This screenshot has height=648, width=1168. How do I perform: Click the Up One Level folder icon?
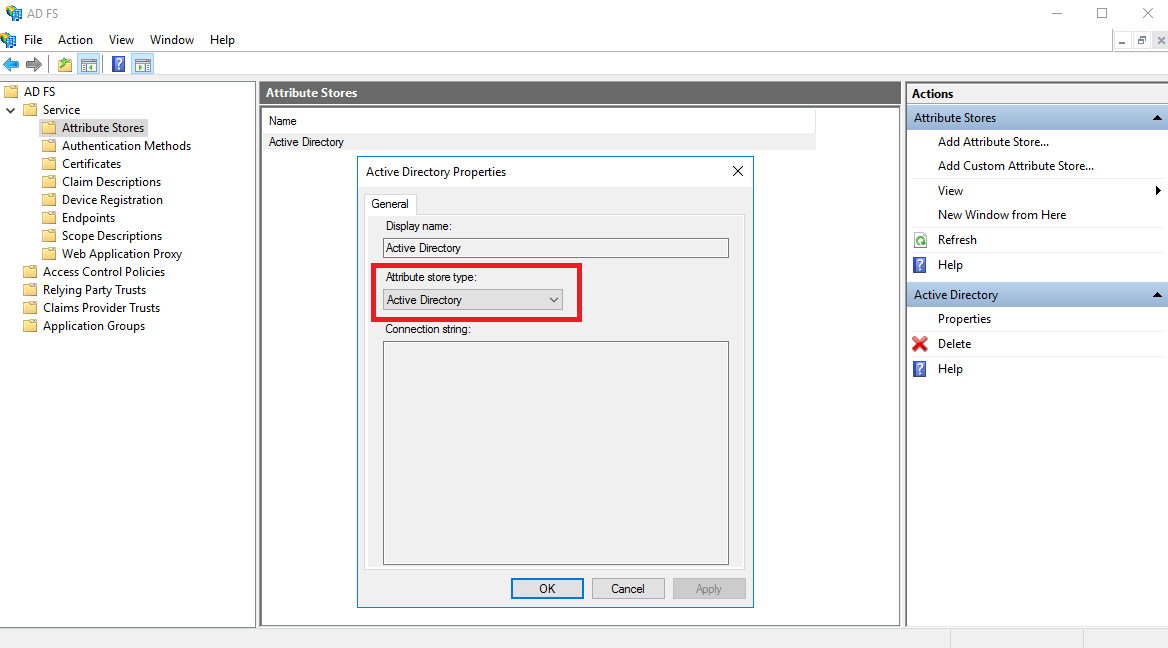click(65, 65)
